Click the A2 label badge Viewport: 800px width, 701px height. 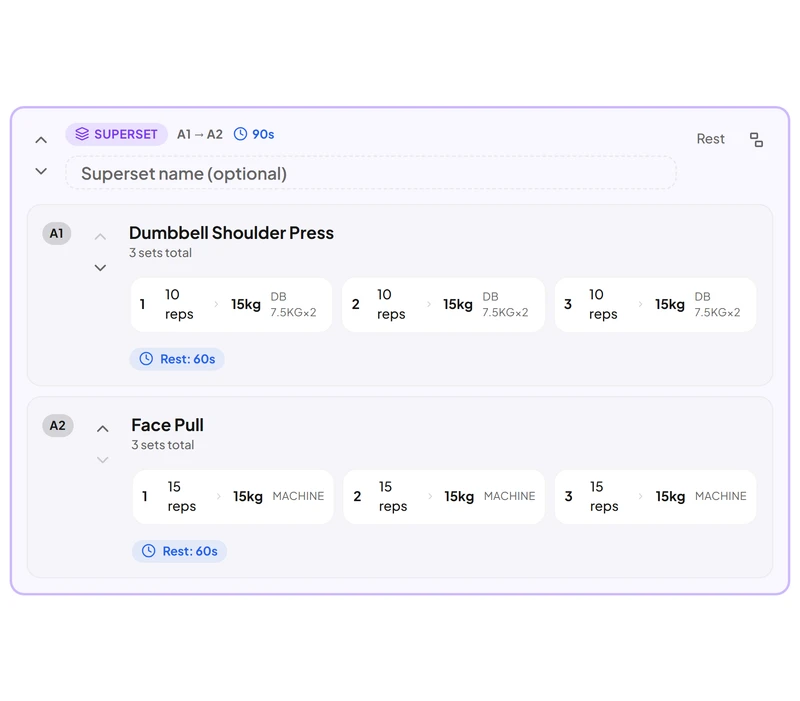point(58,425)
